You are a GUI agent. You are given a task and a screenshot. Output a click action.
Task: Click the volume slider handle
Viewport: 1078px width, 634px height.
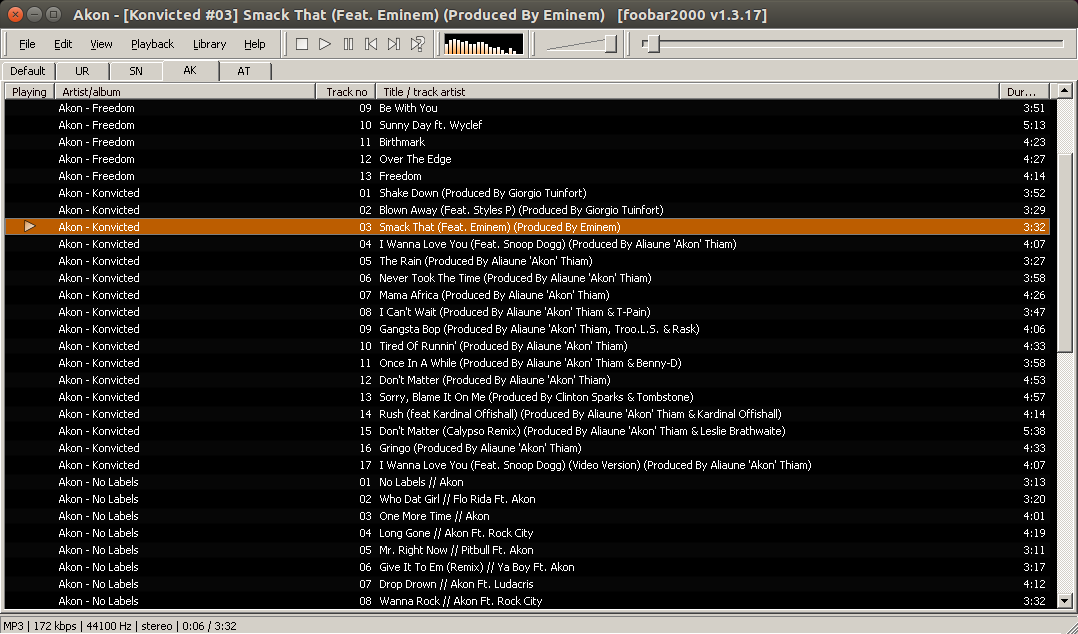[x=610, y=44]
